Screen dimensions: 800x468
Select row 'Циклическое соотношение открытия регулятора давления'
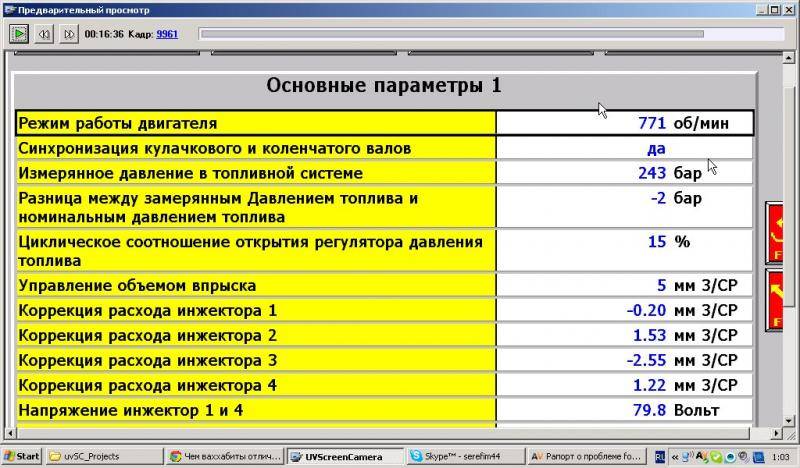(384, 250)
